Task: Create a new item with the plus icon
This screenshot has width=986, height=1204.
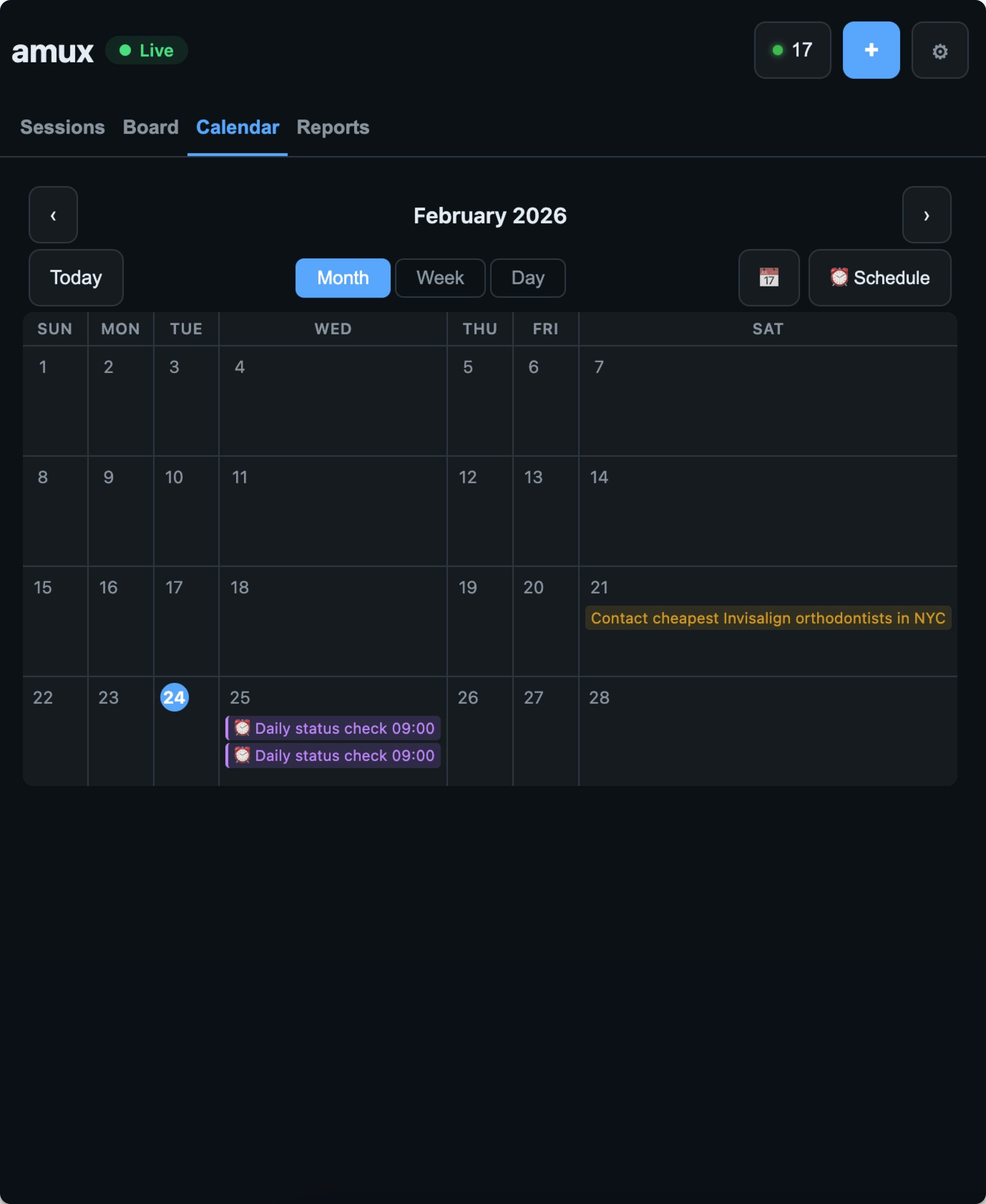Action: 871,50
